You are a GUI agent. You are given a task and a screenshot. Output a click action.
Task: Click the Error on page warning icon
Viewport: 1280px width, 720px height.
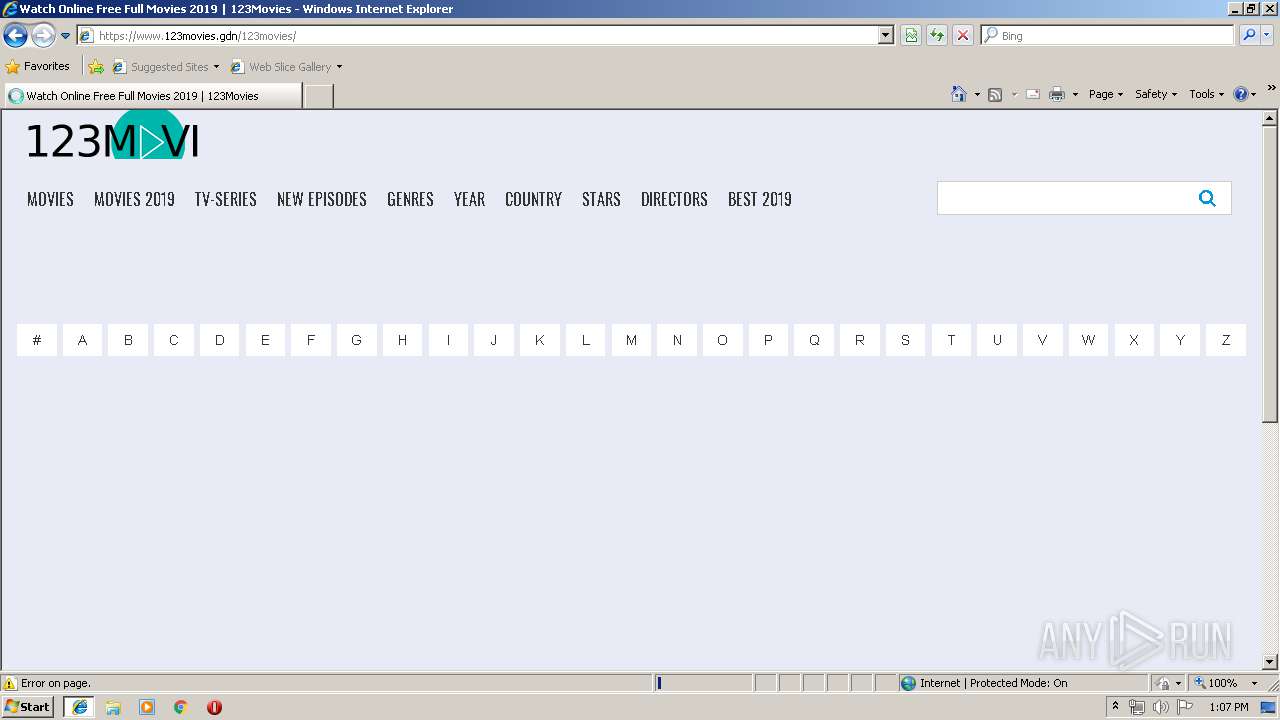[10, 683]
